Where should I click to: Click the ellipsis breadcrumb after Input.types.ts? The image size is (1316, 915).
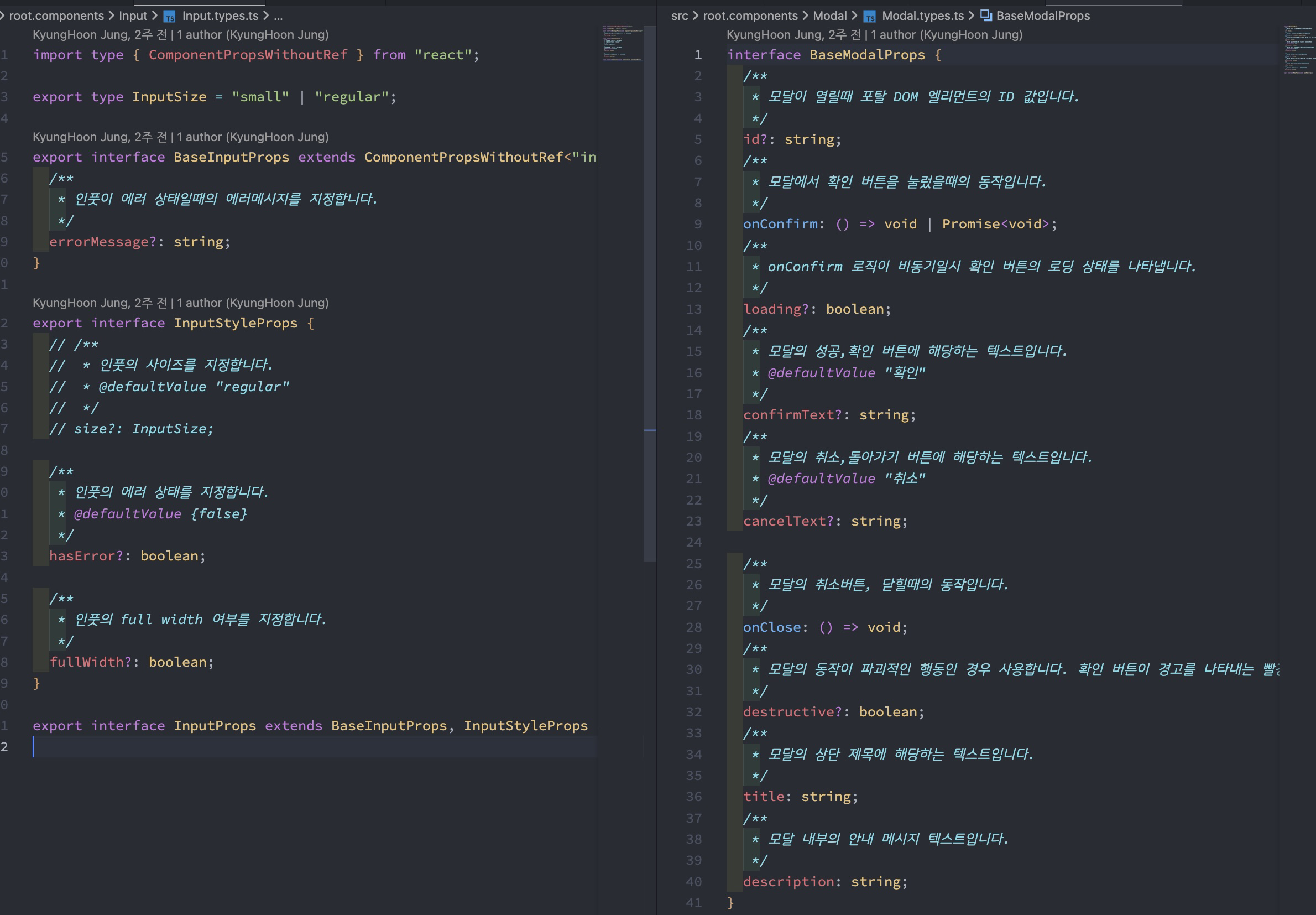click(x=278, y=16)
